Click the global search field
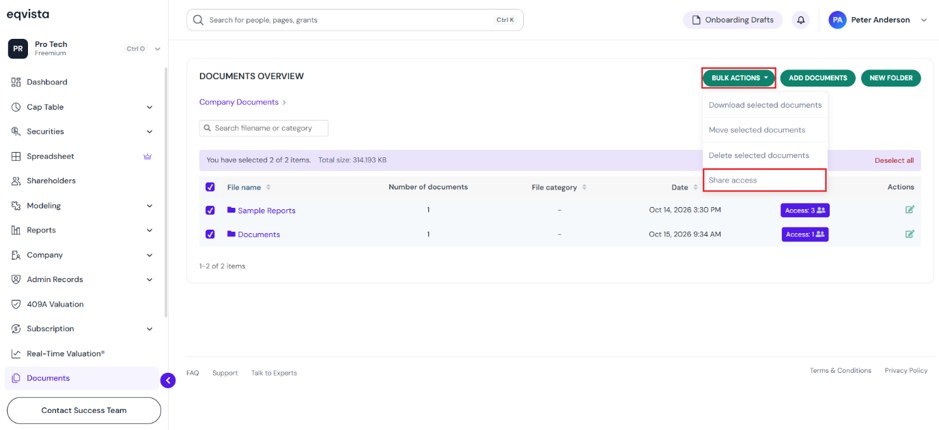 point(355,20)
